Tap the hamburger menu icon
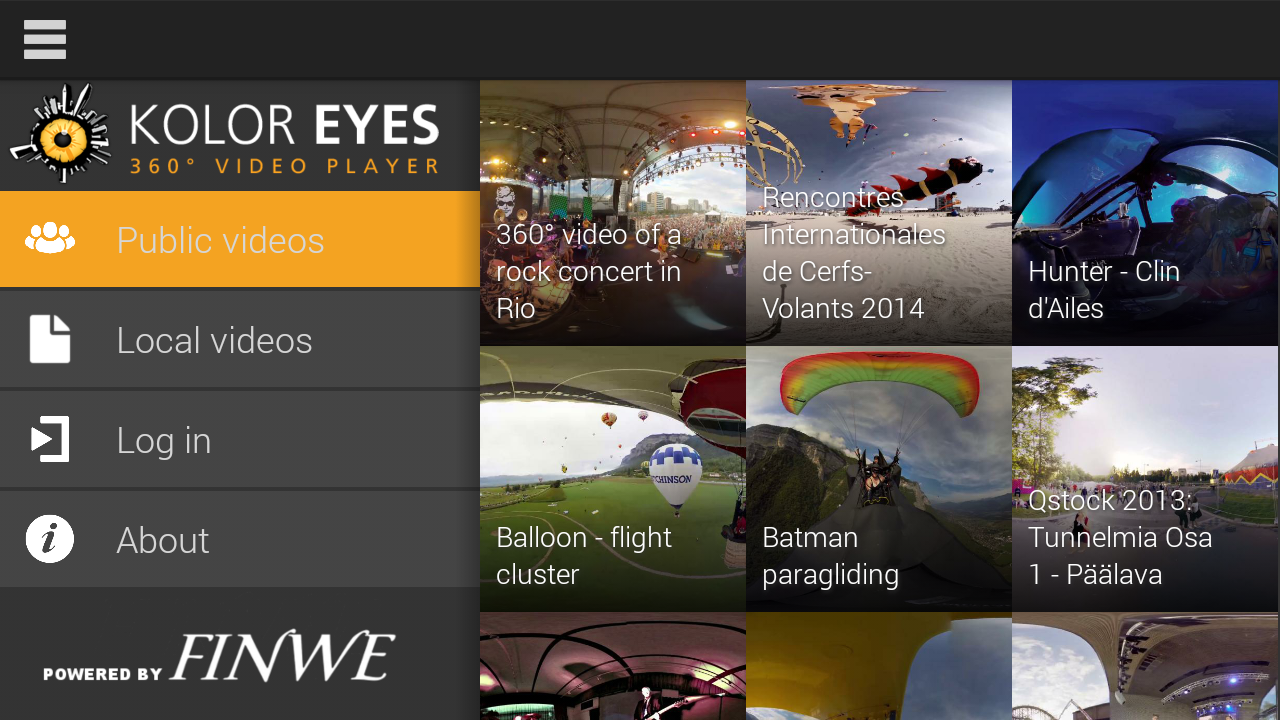 coord(45,40)
